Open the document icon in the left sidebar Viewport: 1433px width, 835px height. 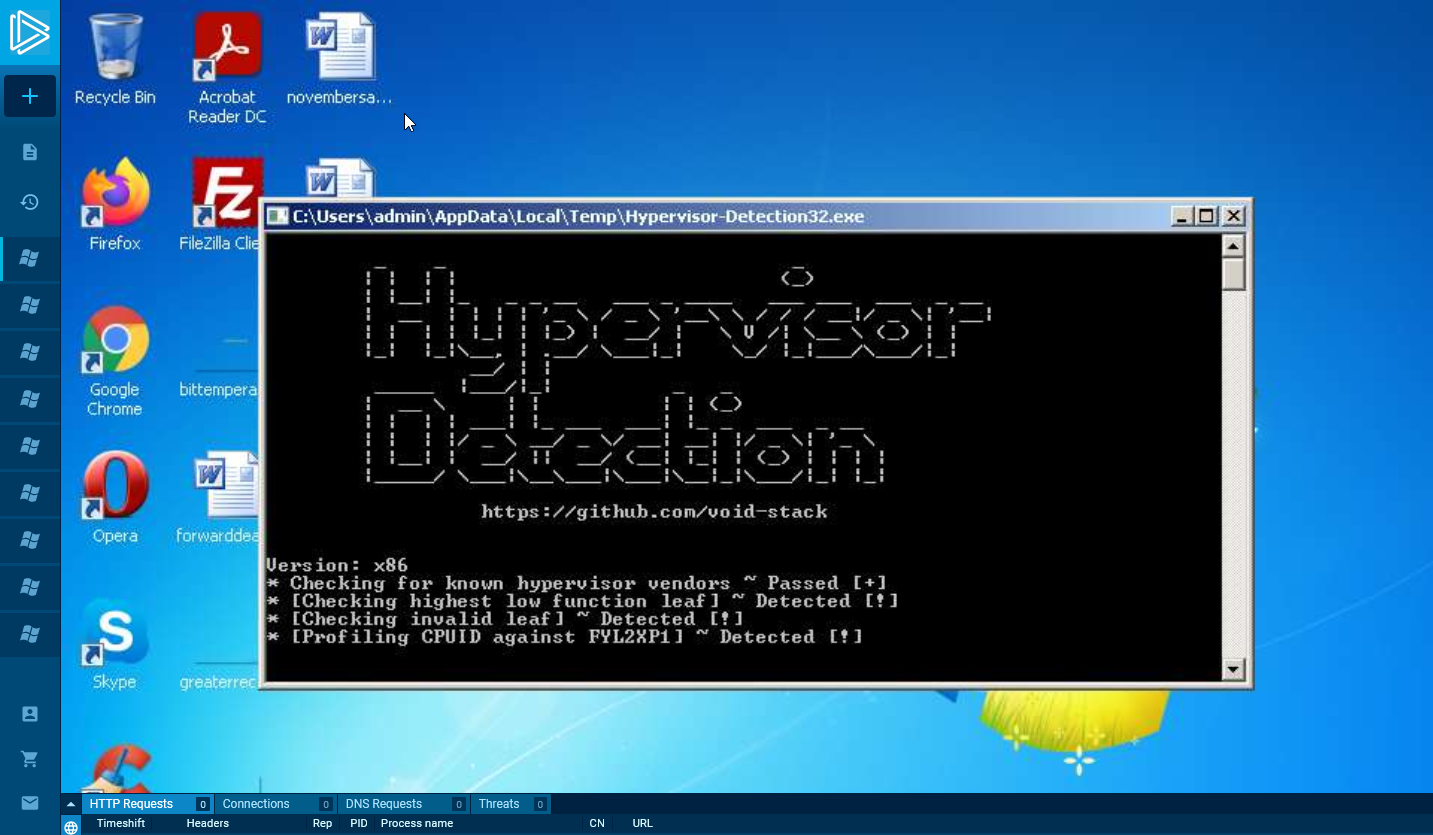30,152
